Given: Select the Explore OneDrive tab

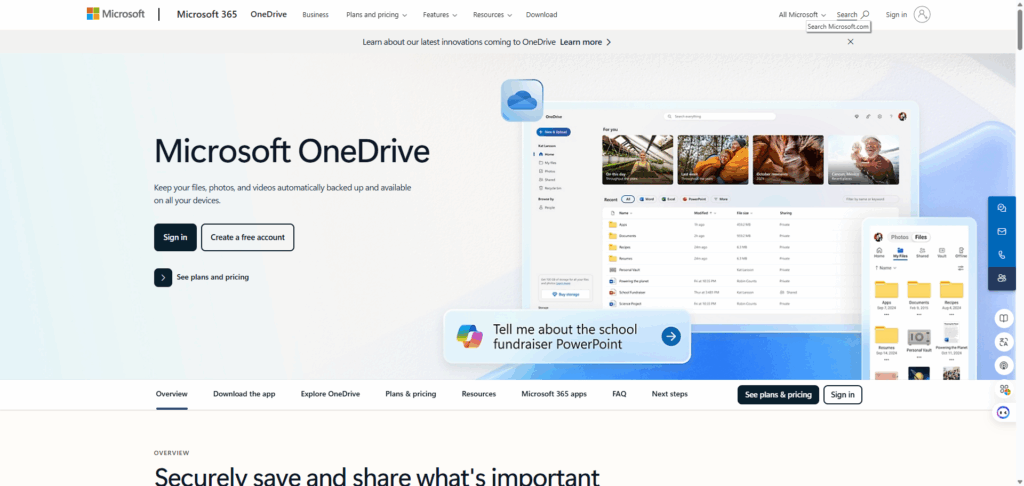Looking at the screenshot, I should 330,394.
